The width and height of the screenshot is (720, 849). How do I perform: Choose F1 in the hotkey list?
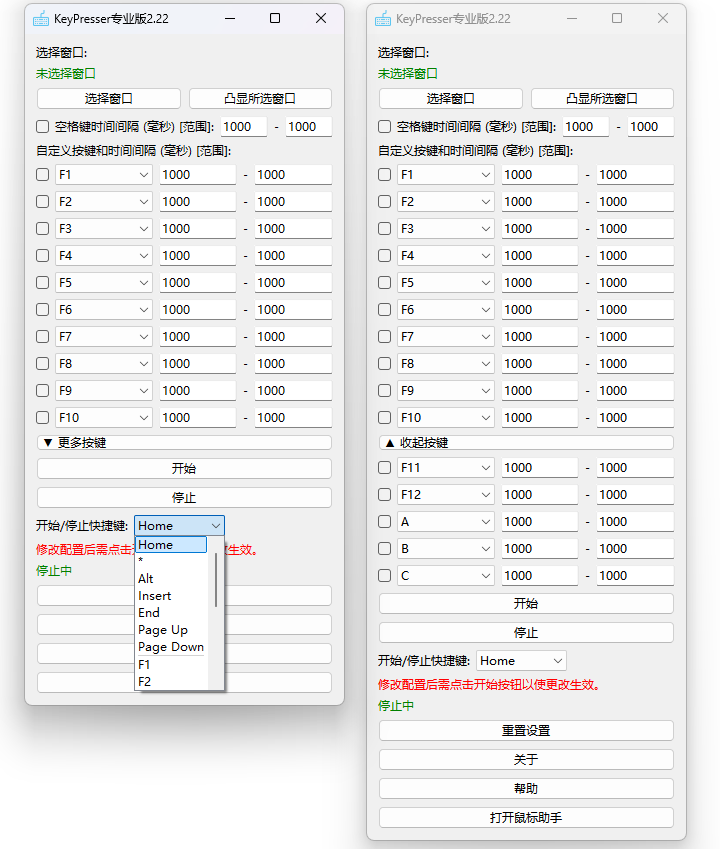tap(171, 665)
